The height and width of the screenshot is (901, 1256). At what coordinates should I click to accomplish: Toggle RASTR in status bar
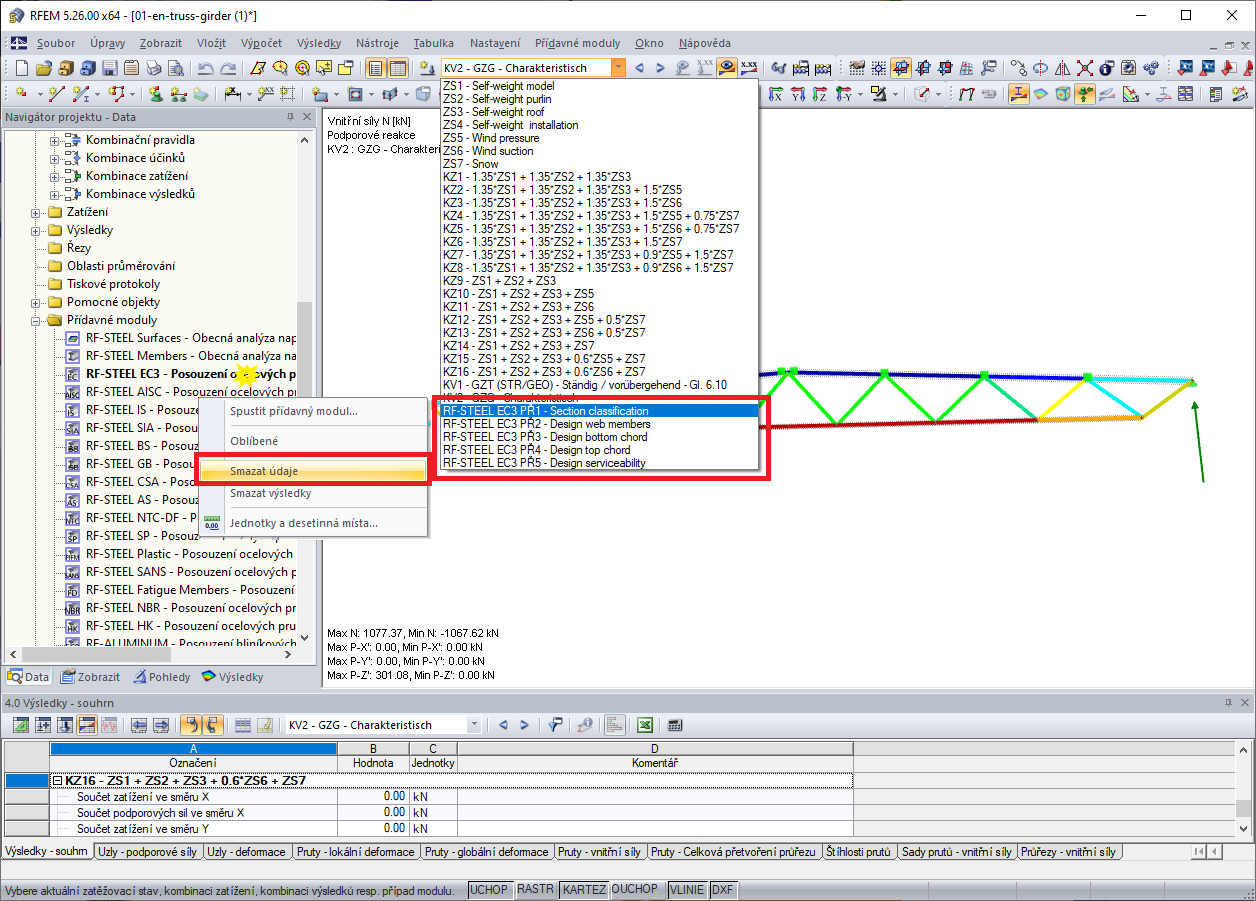(x=536, y=890)
